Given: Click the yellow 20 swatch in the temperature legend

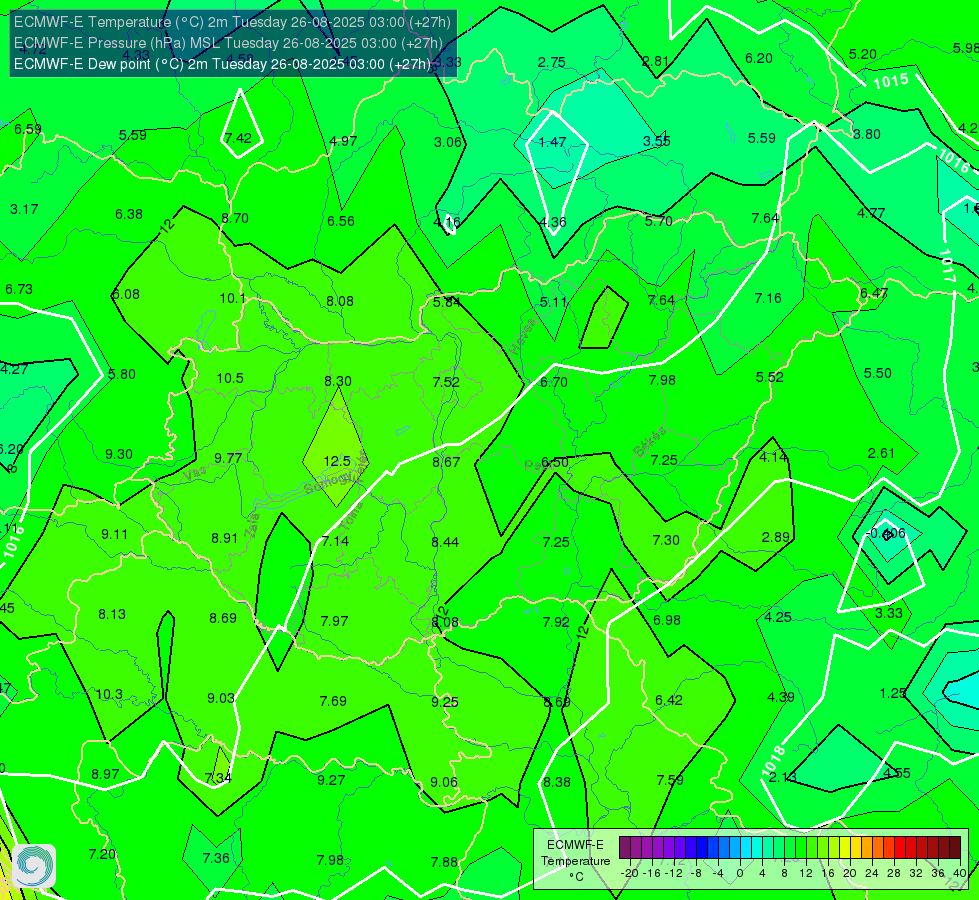Looking at the screenshot, I should pos(845,848).
